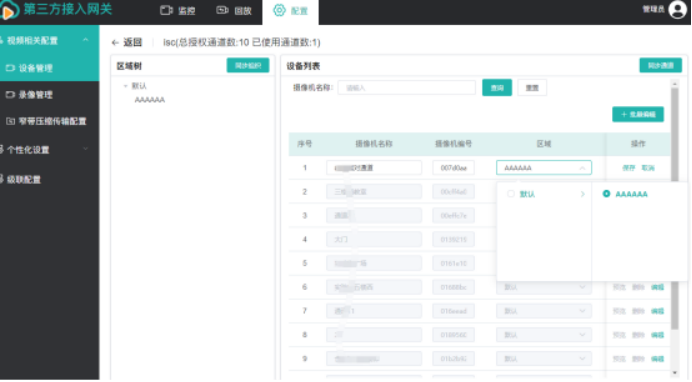Click the 重置 reset button
Viewport: 692px width, 382px height.
(x=532, y=88)
